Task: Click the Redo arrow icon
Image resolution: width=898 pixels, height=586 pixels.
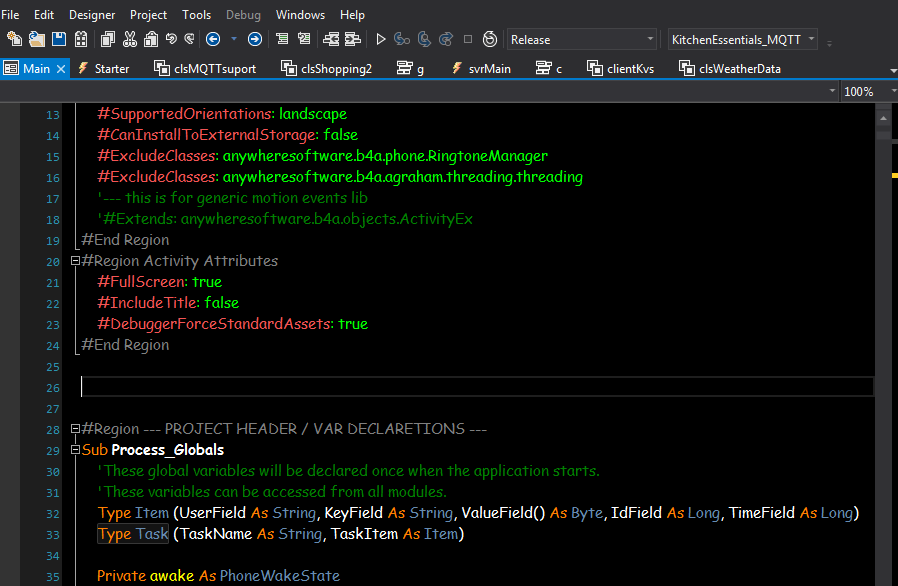Action: tap(190, 39)
